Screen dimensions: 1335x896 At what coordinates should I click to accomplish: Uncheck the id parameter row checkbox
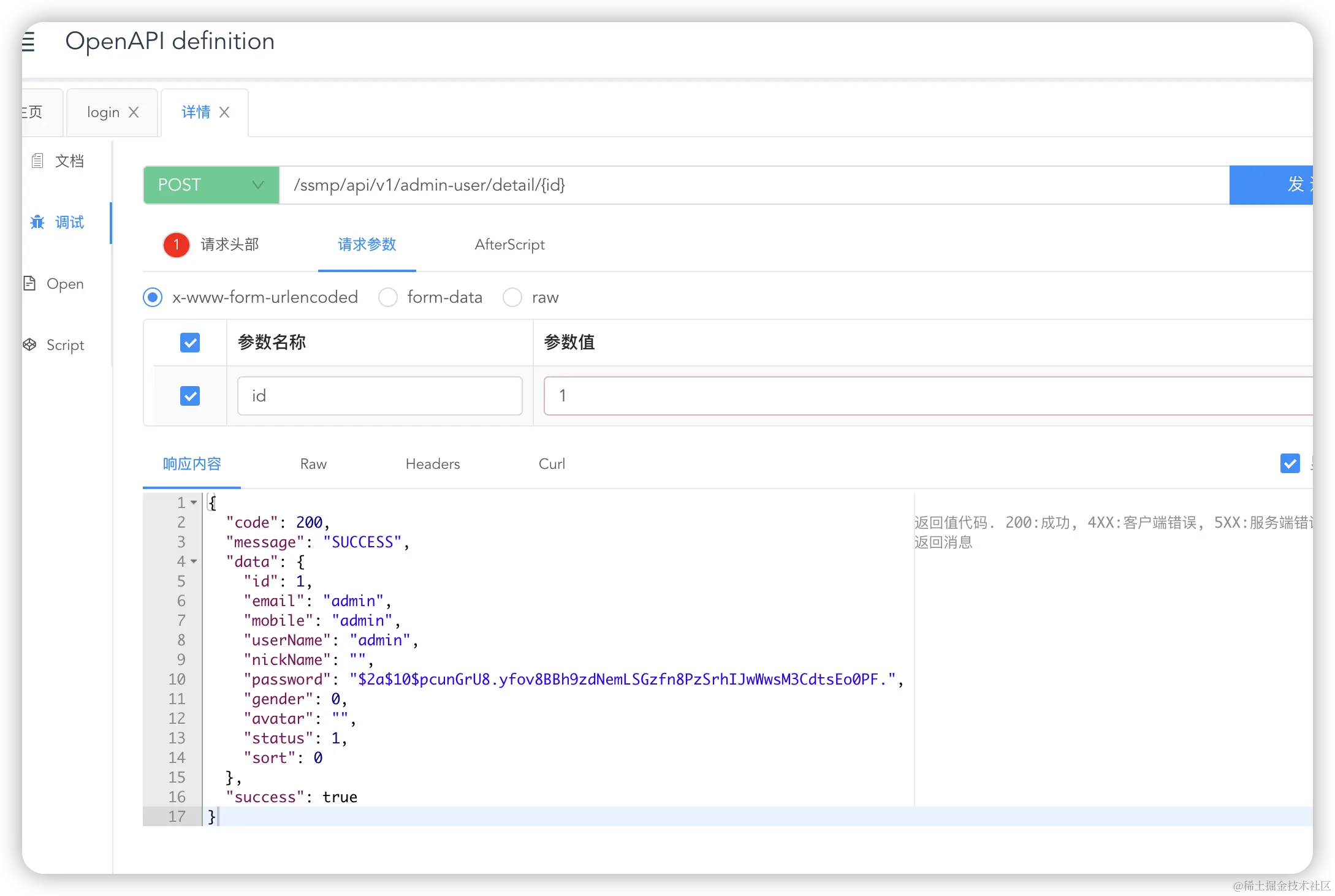[190, 396]
